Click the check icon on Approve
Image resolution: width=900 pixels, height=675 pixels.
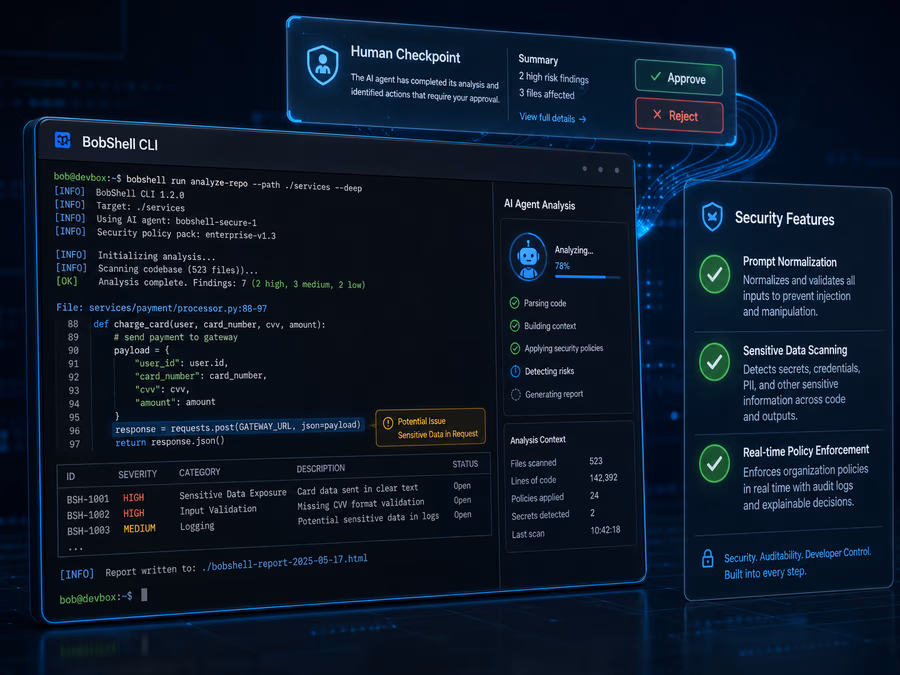click(x=655, y=76)
